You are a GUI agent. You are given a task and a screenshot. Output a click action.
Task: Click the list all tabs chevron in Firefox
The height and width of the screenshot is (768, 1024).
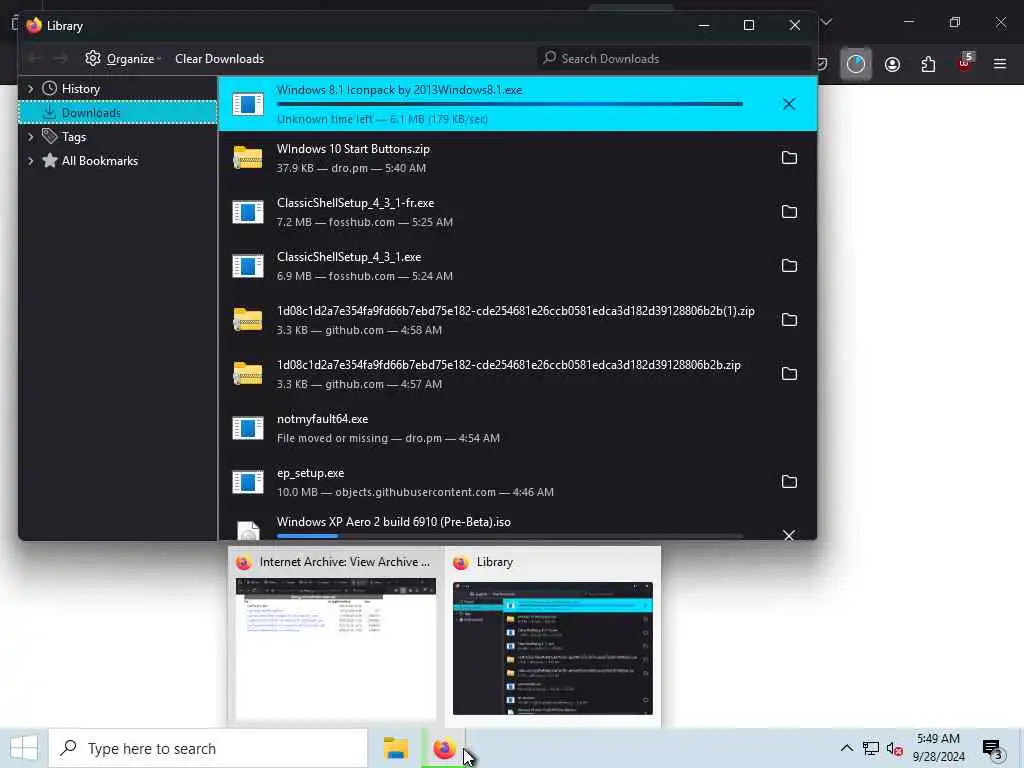pyautogui.click(x=826, y=22)
